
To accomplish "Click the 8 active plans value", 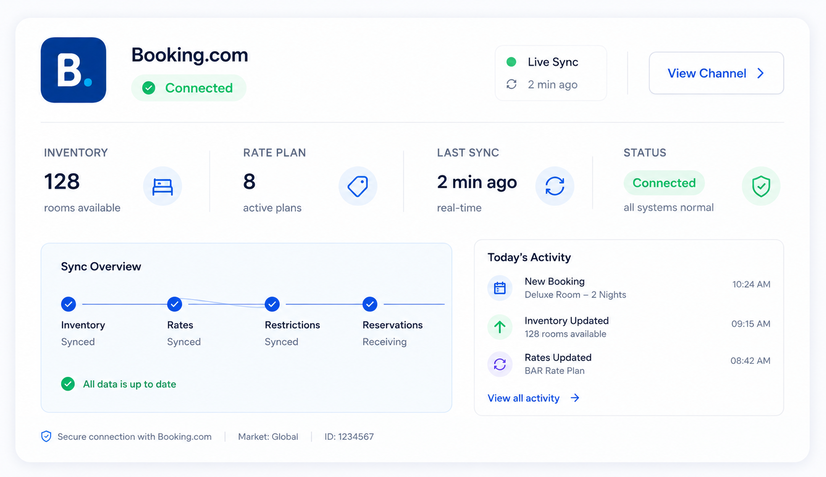I will tap(249, 182).
